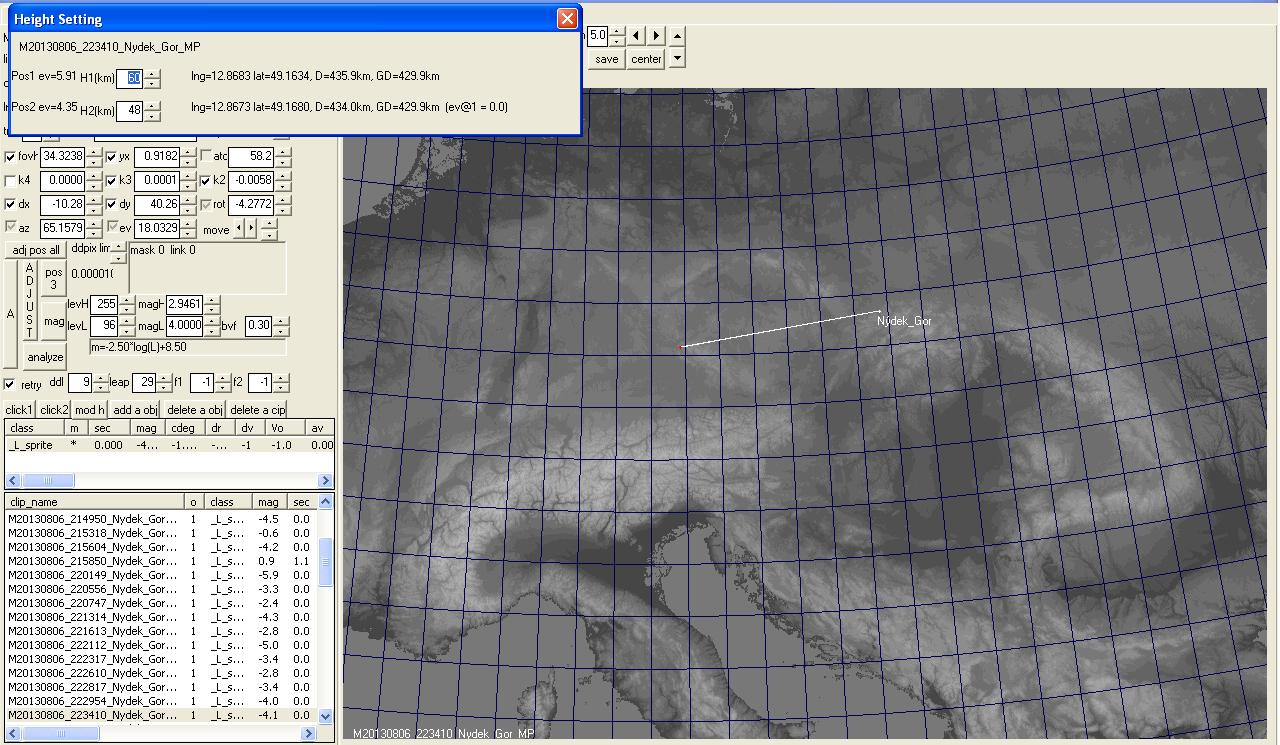1280x745 pixels.
Task: Click the fovH value field 34.3238
Action: [63, 157]
